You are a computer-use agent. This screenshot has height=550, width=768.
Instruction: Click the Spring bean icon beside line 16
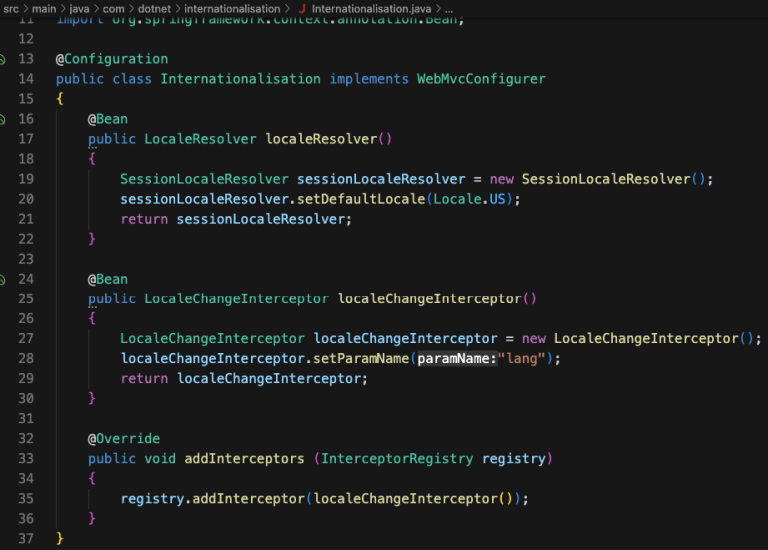click(3, 119)
